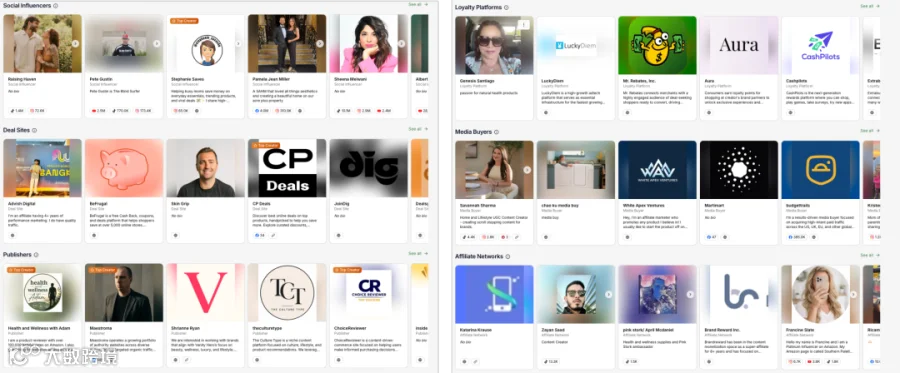
Task: Advance Raising Haven's image carousel with the arrow
Action: tap(75, 44)
